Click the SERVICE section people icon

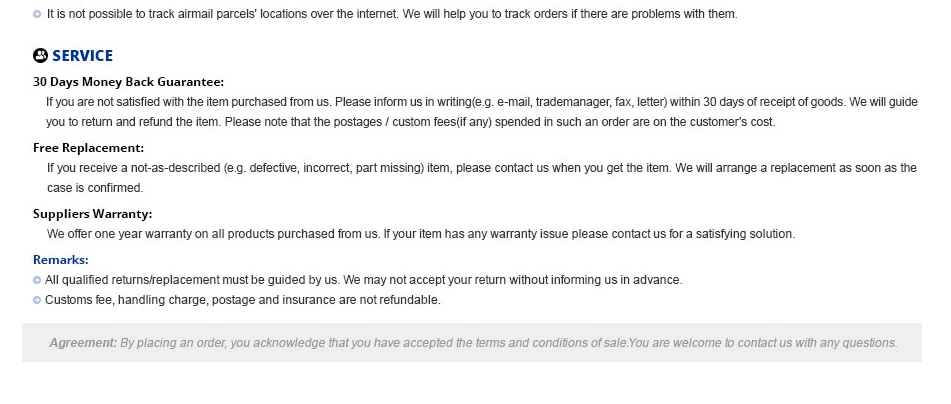pyautogui.click(x=41, y=56)
